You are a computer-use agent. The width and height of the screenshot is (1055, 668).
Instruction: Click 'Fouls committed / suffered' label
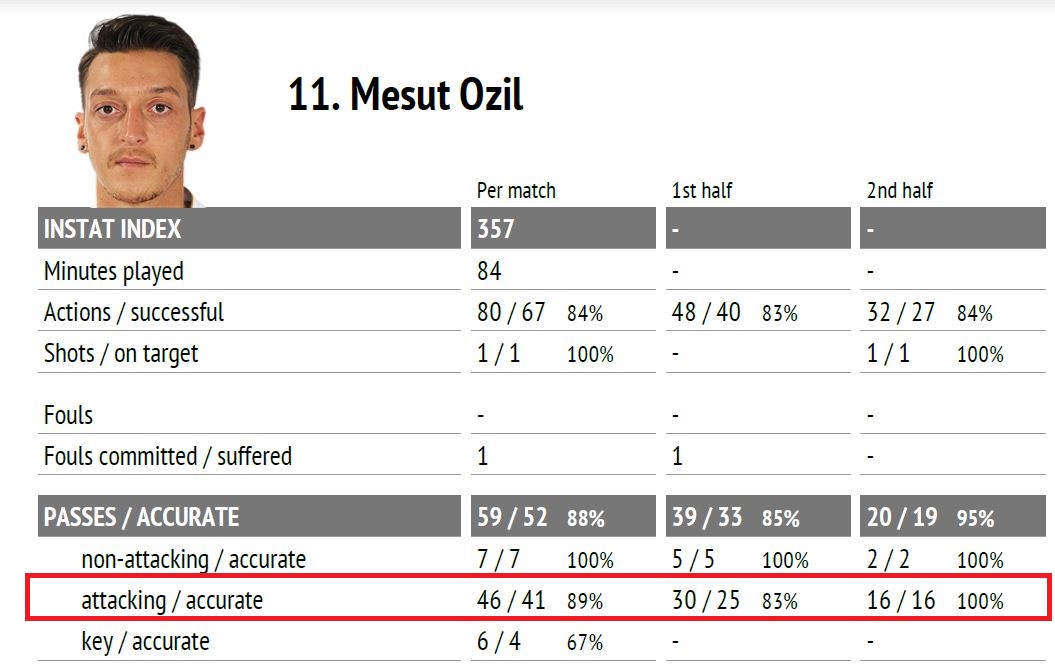(x=168, y=456)
